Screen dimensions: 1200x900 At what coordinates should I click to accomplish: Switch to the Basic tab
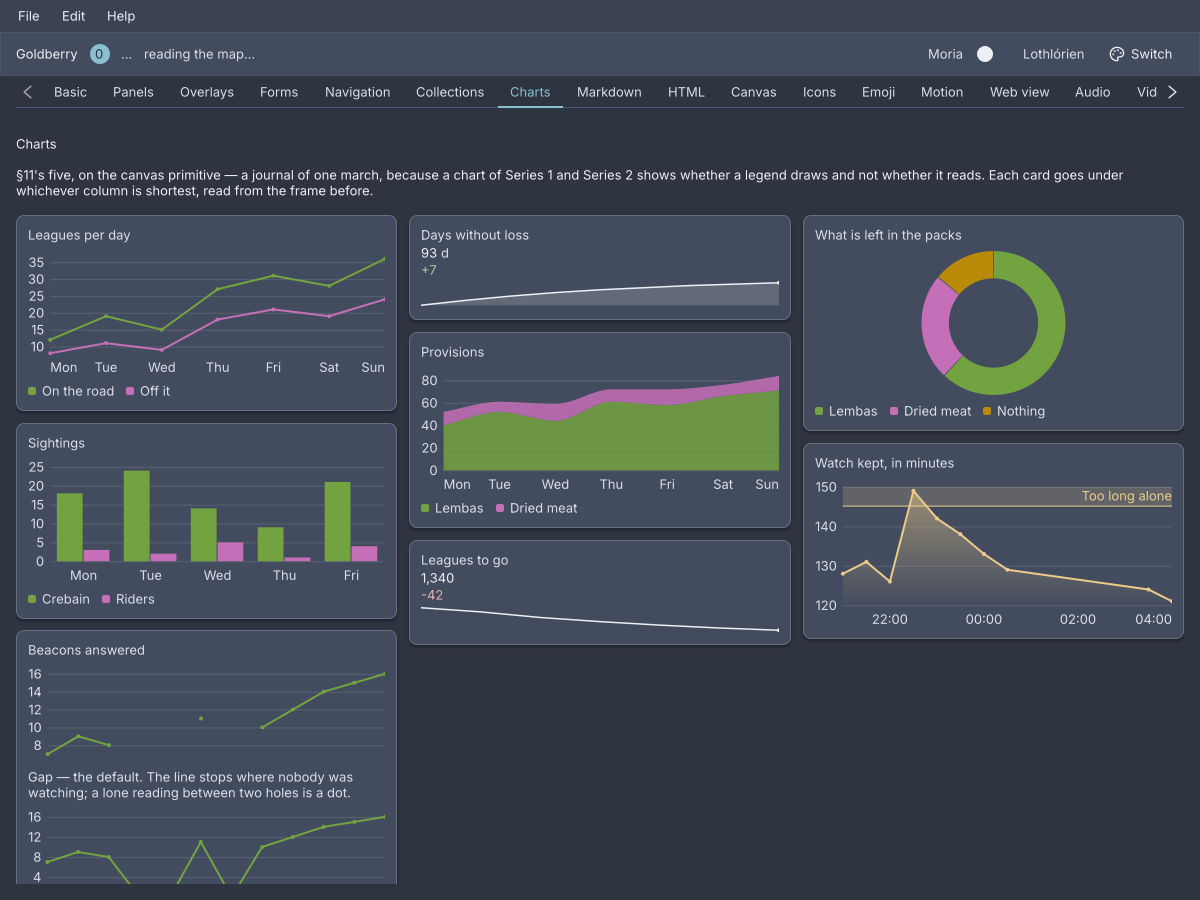(70, 92)
